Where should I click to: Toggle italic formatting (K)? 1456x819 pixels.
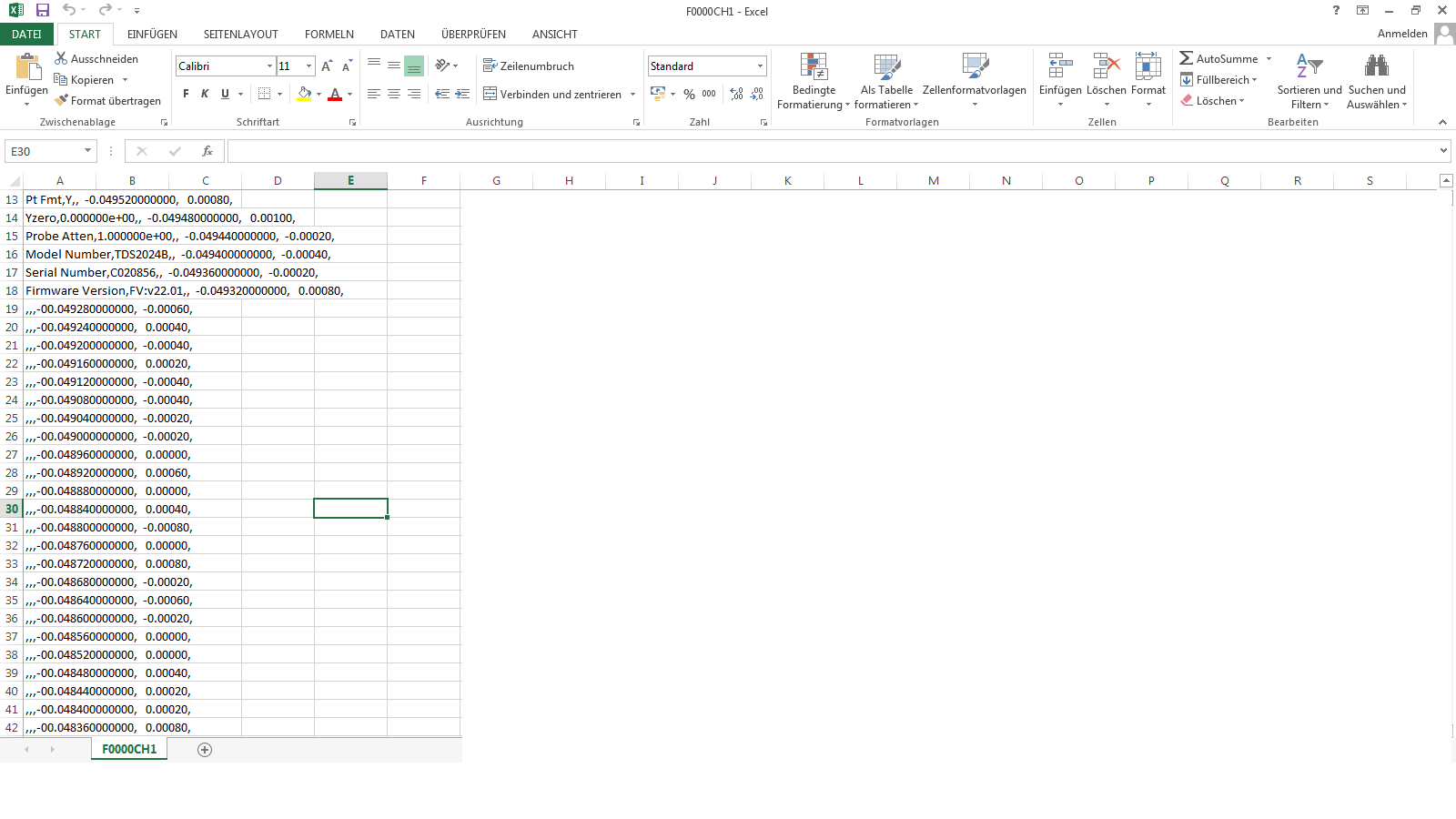pyautogui.click(x=206, y=94)
